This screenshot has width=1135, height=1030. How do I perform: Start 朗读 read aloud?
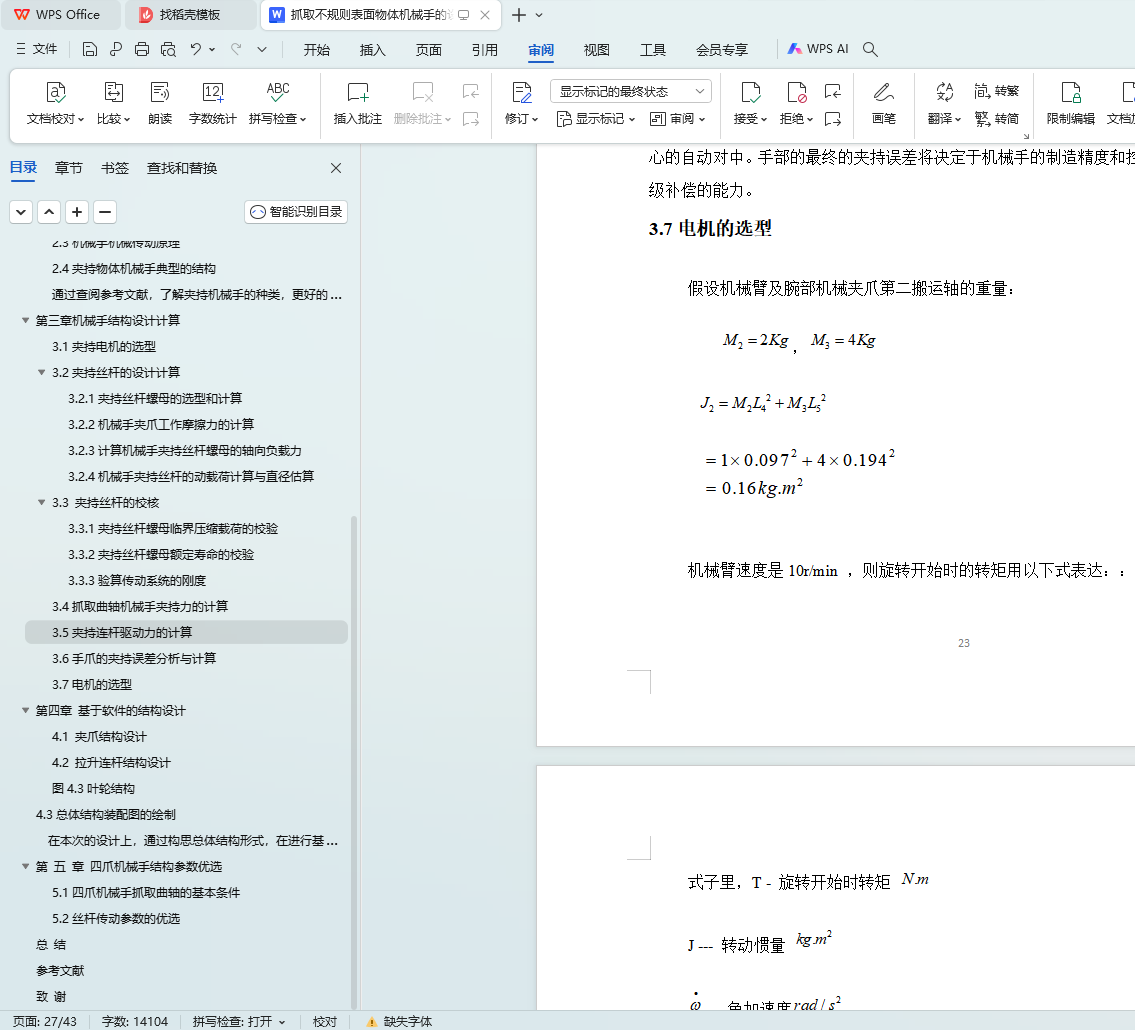tap(160, 103)
